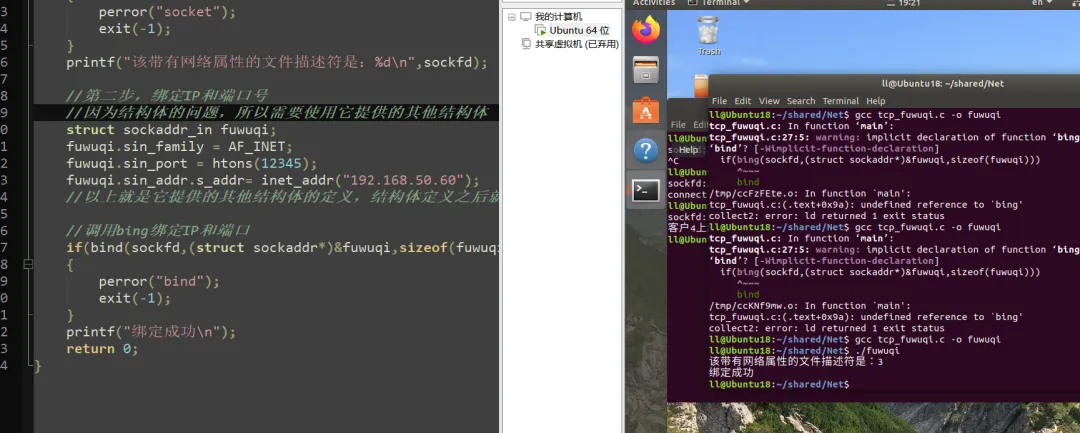Open the Files manager dock icon
The image size is (1080, 433).
click(x=646, y=70)
